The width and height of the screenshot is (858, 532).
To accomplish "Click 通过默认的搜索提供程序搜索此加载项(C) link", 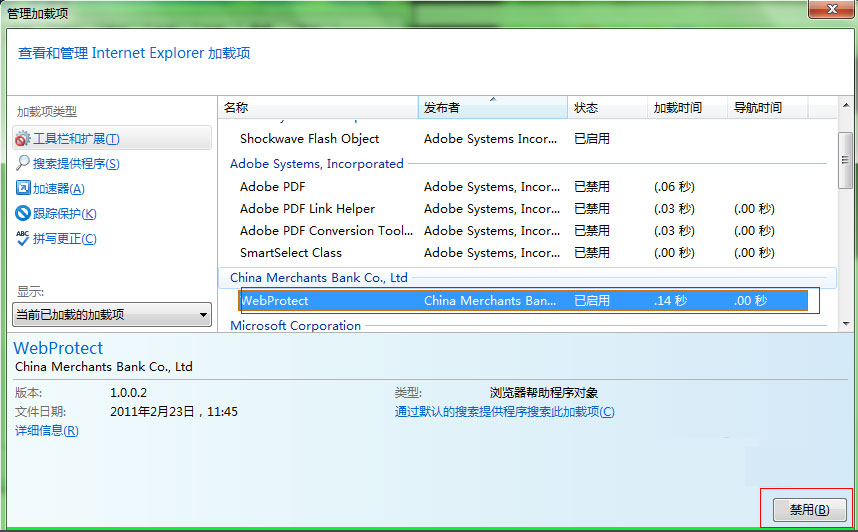I will tap(505, 412).
